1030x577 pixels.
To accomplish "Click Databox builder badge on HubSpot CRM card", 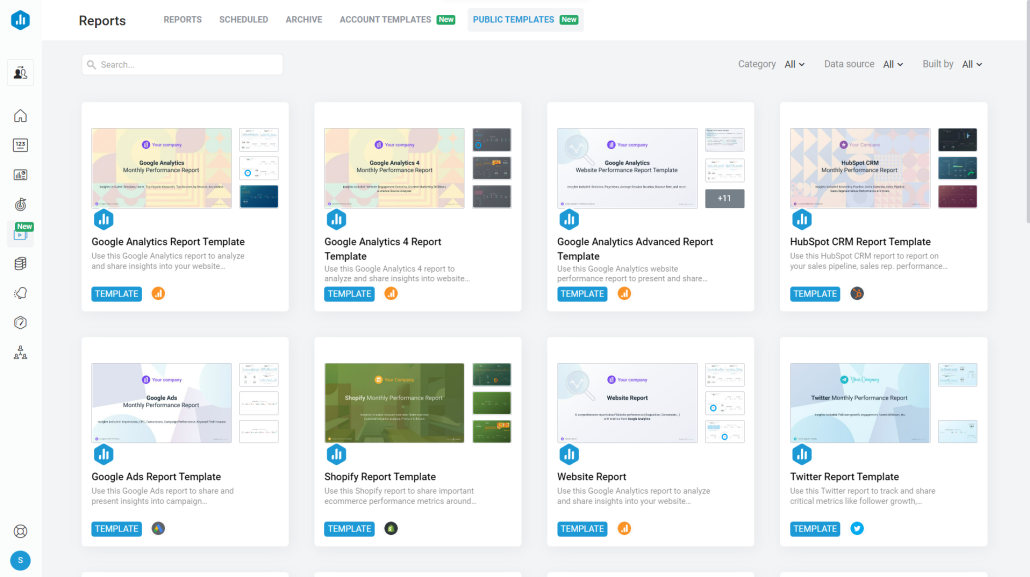I will 802,219.
